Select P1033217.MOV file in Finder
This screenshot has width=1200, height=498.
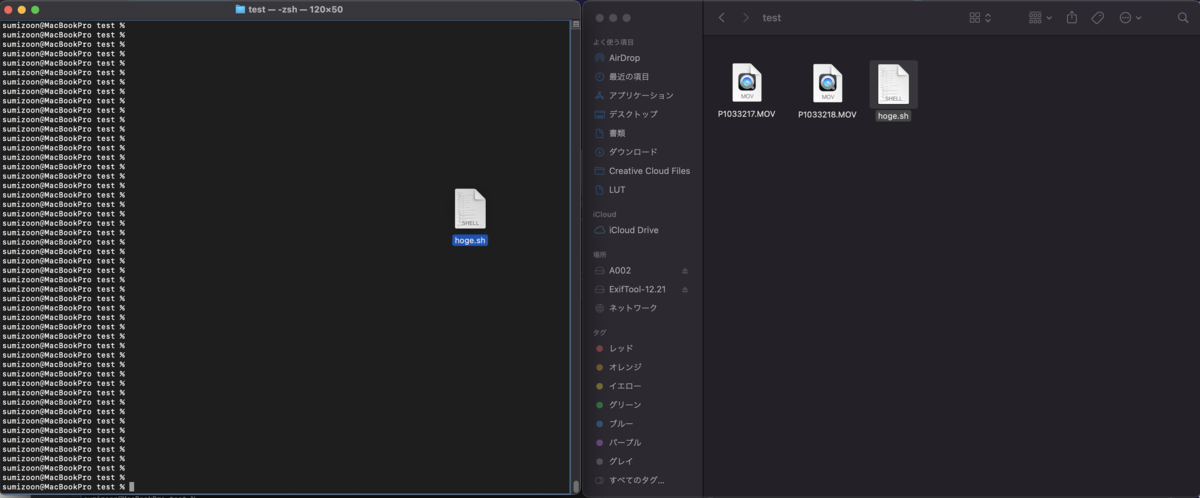click(746, 92)
